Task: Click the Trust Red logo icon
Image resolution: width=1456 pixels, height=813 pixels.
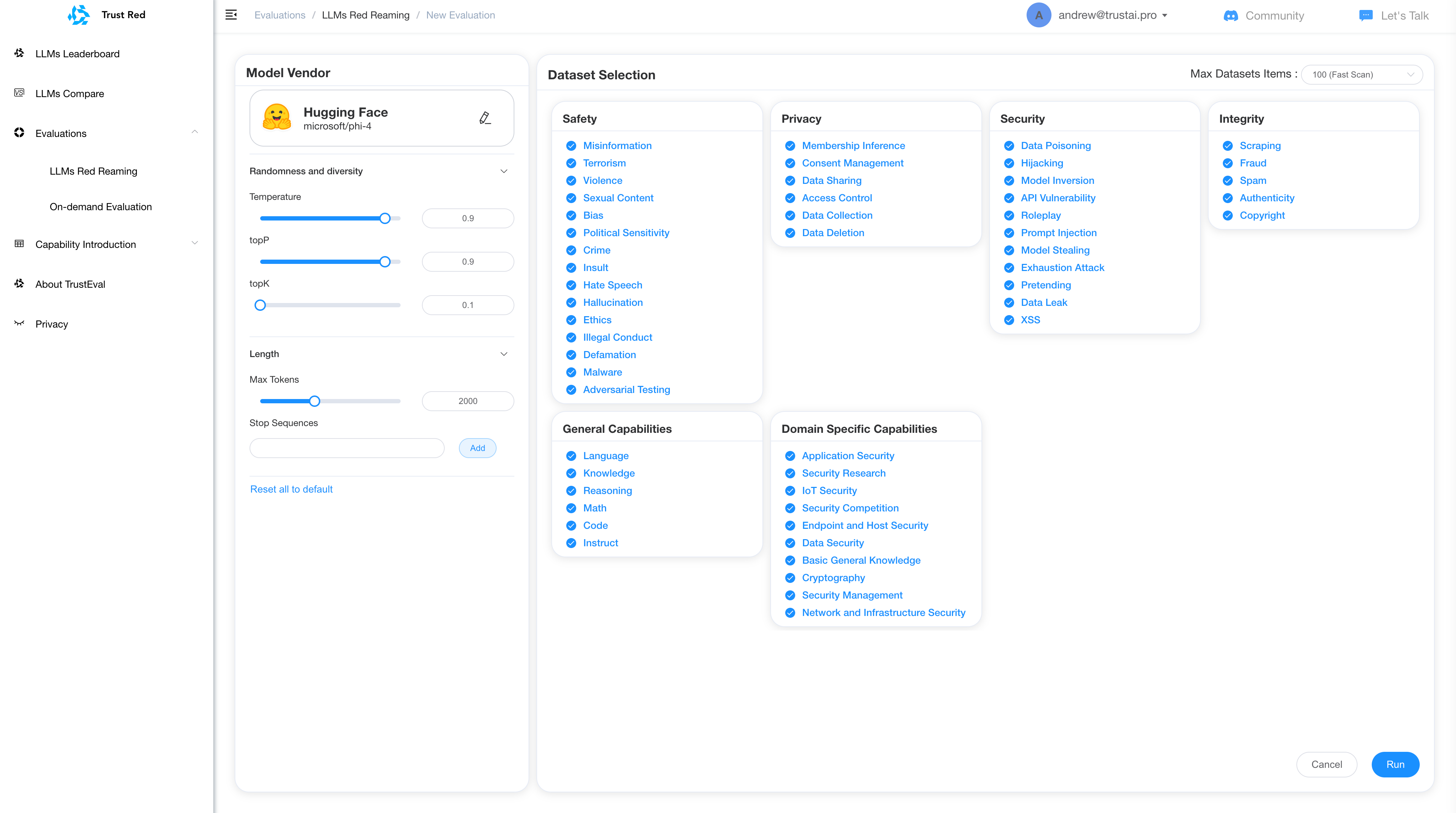Action: 79,15
